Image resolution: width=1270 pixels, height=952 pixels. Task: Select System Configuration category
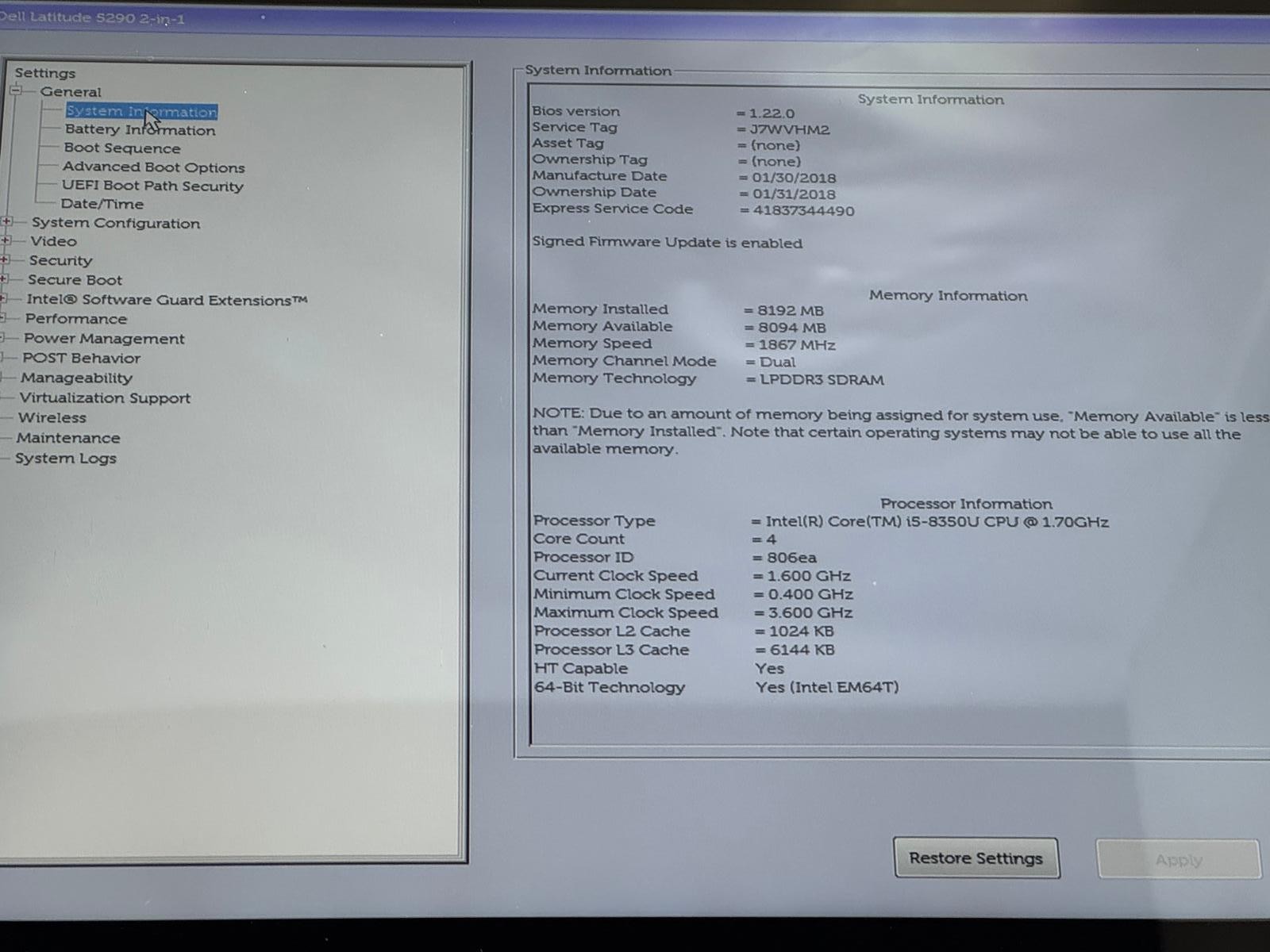(116, 224)
